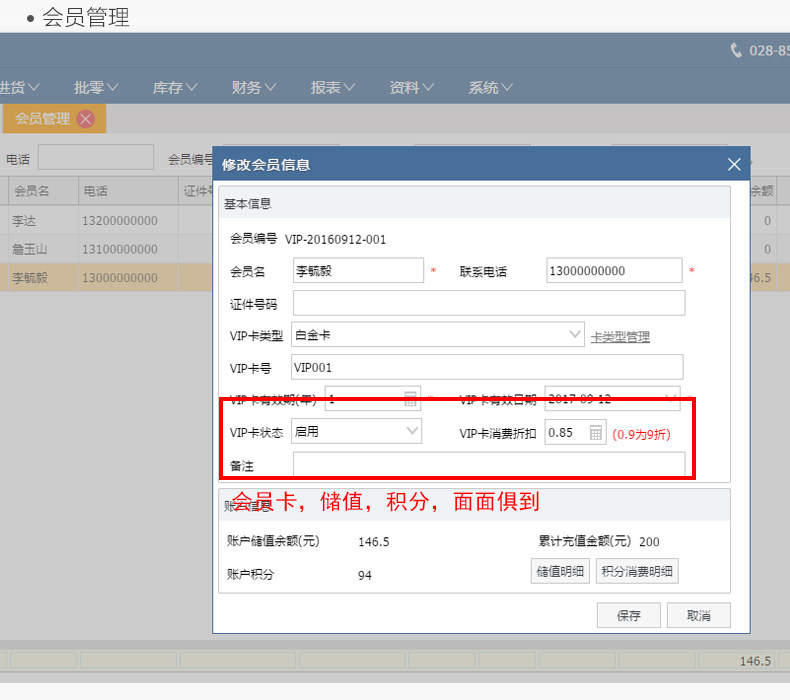Click the 取消 button
The height and width of the screenshot is (700, 790).
coord(698,615)
